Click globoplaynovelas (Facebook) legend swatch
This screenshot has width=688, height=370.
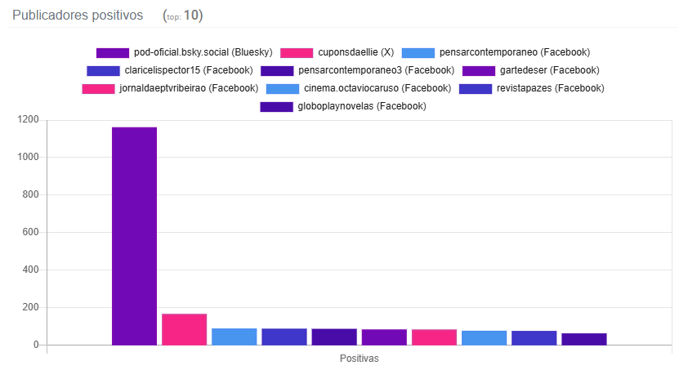pyautogui.click(x=276, y=107)
